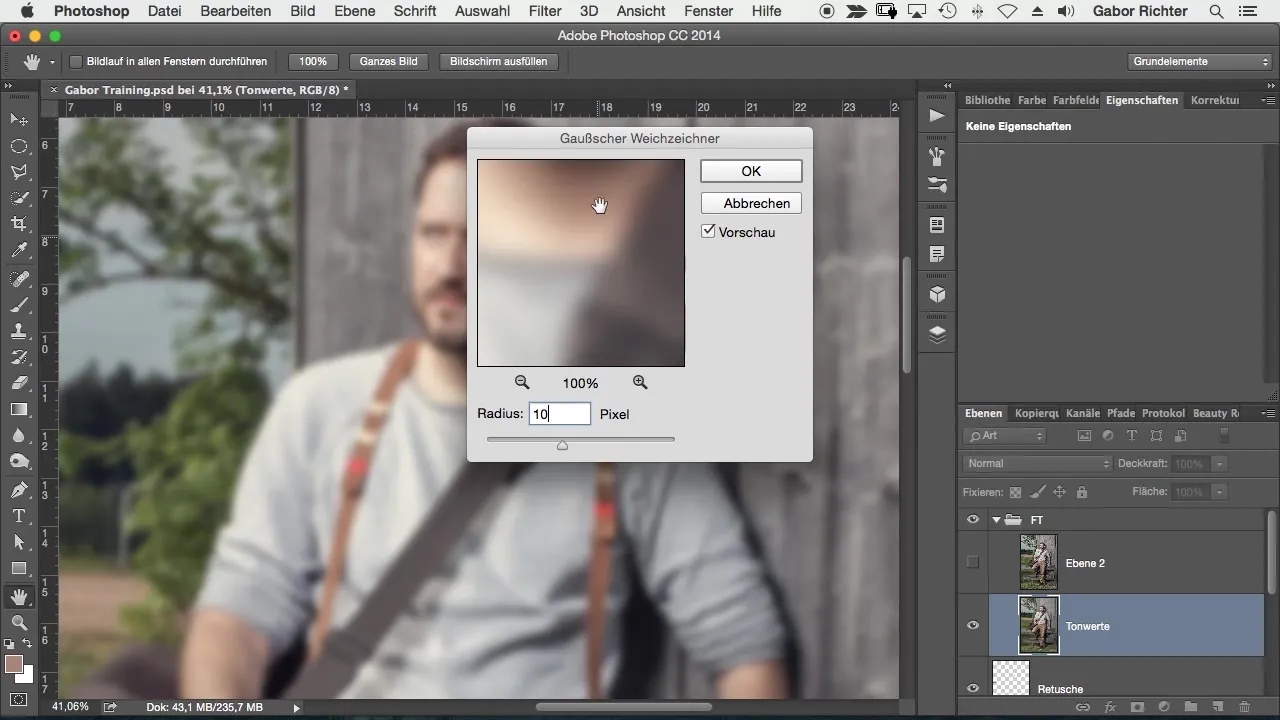Click the Radius slider handle
1280x720 pixels.
[x=562, y=445]
